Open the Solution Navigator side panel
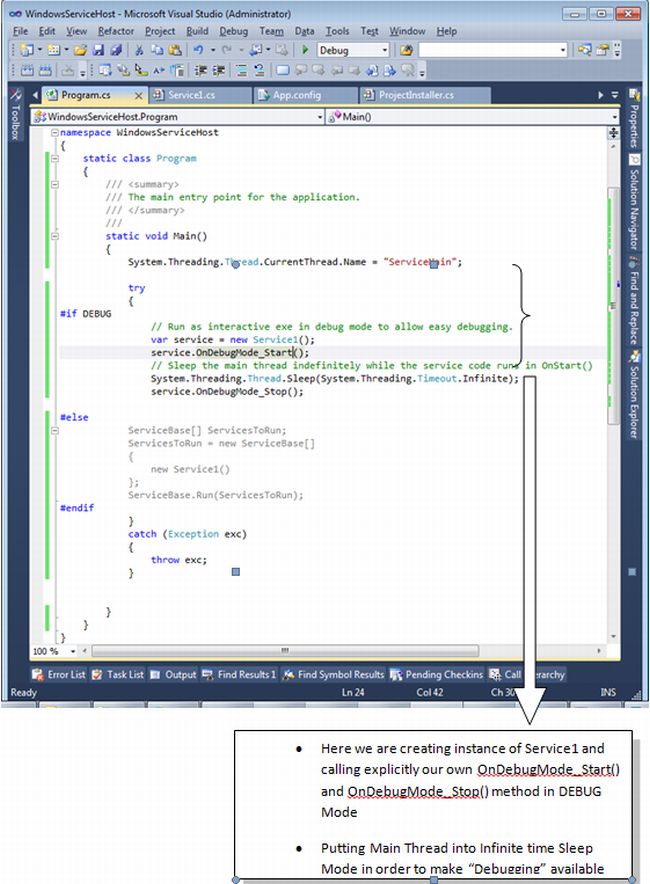650x884 pixels. [634, 202]
